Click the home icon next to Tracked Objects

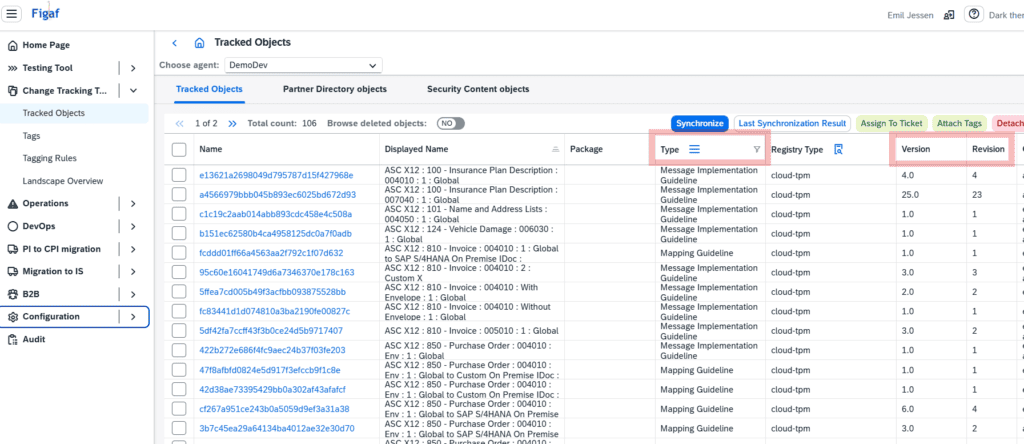[199, 43]
